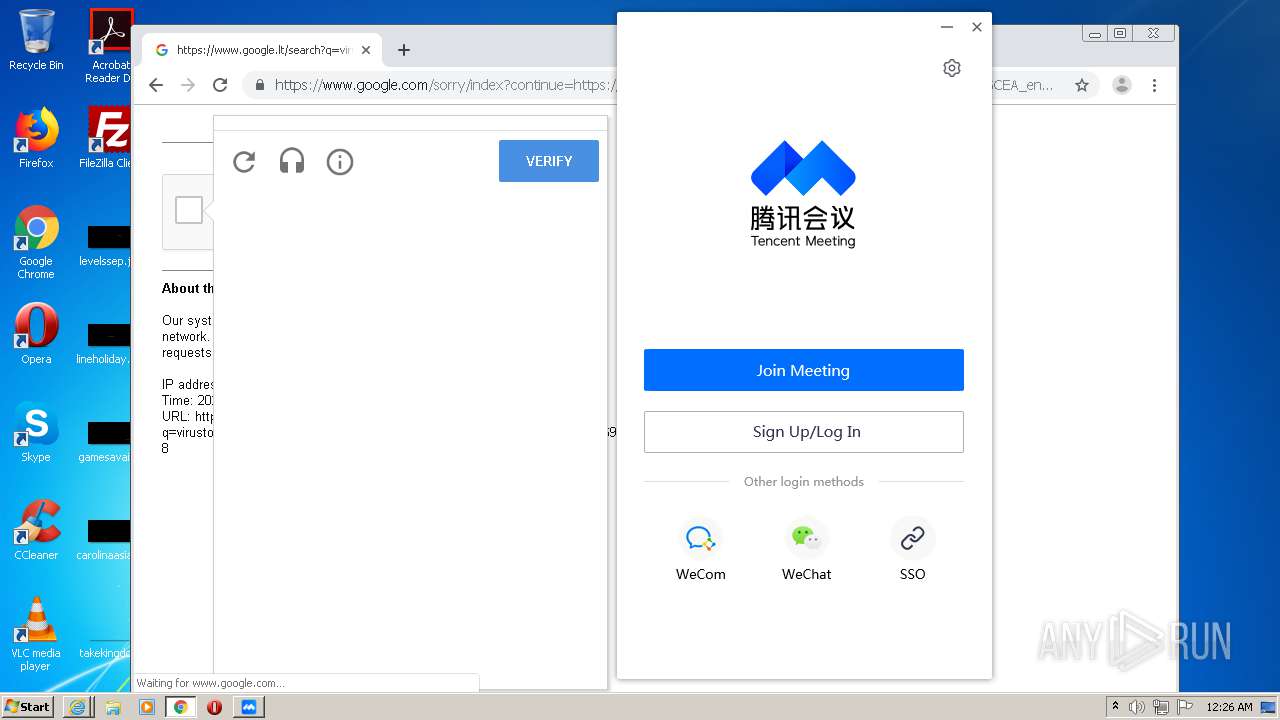Click the Chrome address bar URL
Image resolution: width=1280 pixels, height=720 pixels.
click(445, 85)
